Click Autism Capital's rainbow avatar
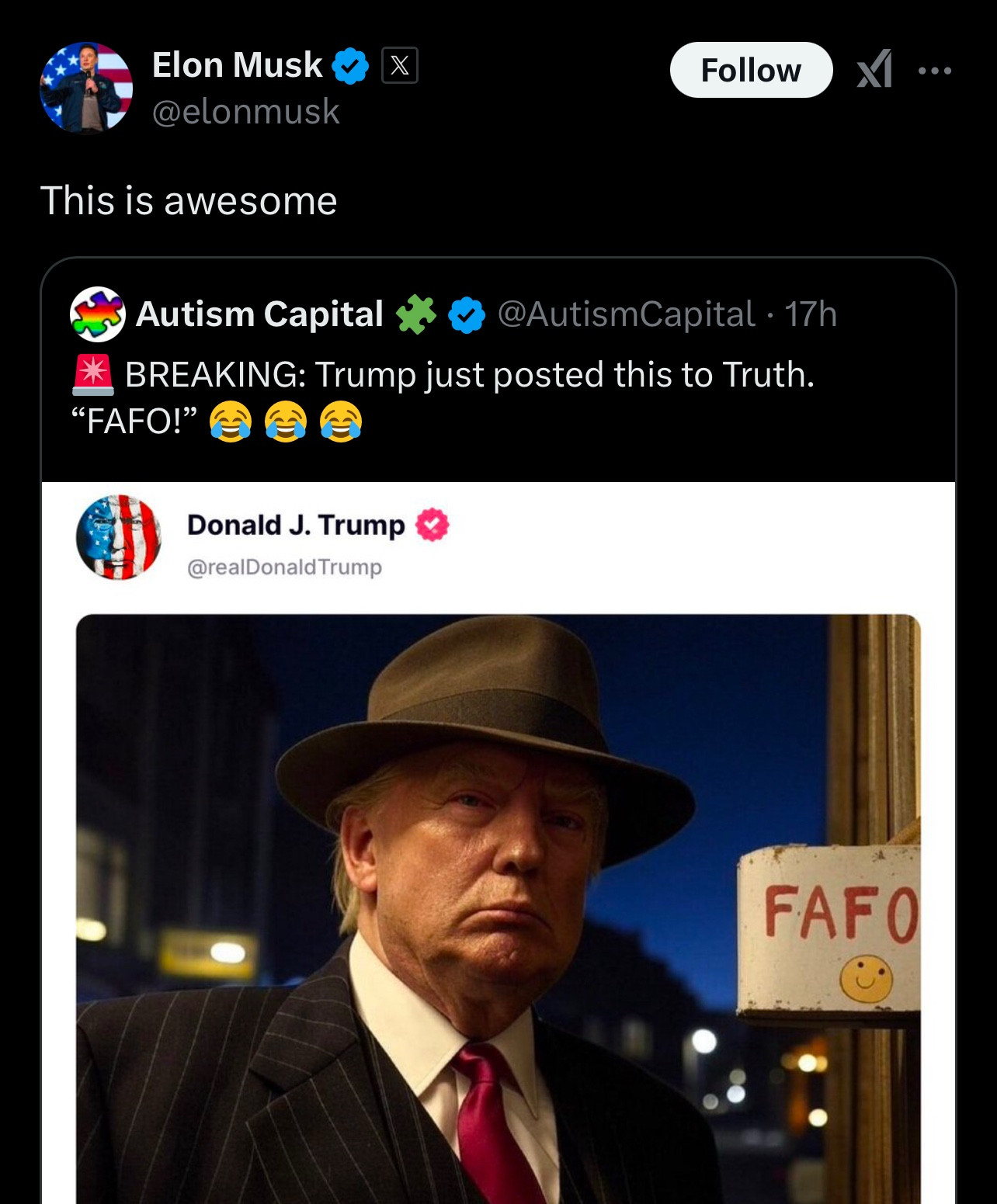The width and height of the screenshot is (997, 1204). [x=98, y=314]
